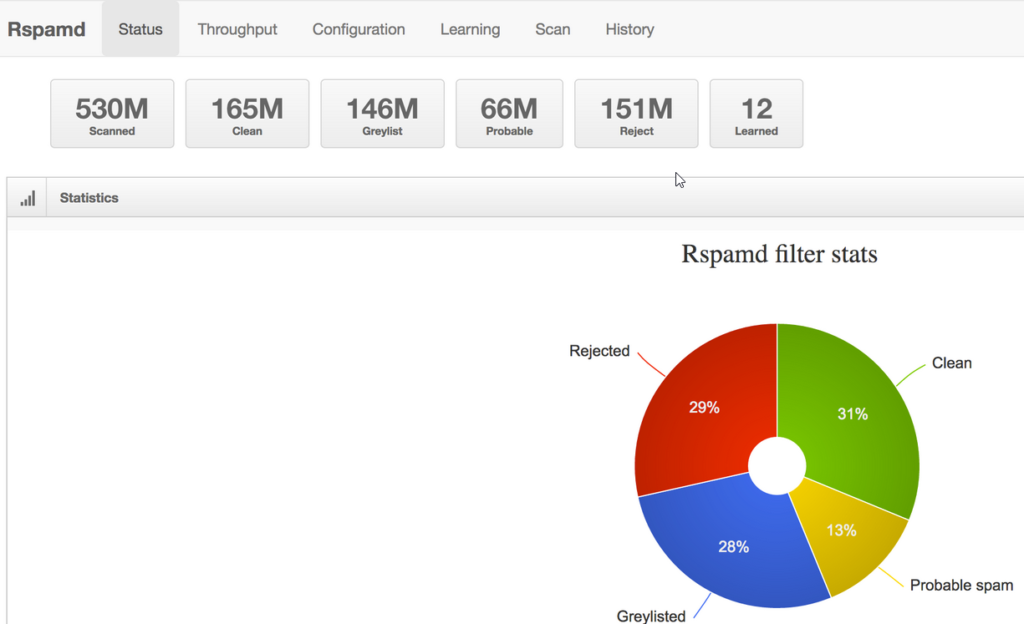The image size is (1024, 624).
Task: Click the yellow Probable spam slice
Action: coord(842,532)
